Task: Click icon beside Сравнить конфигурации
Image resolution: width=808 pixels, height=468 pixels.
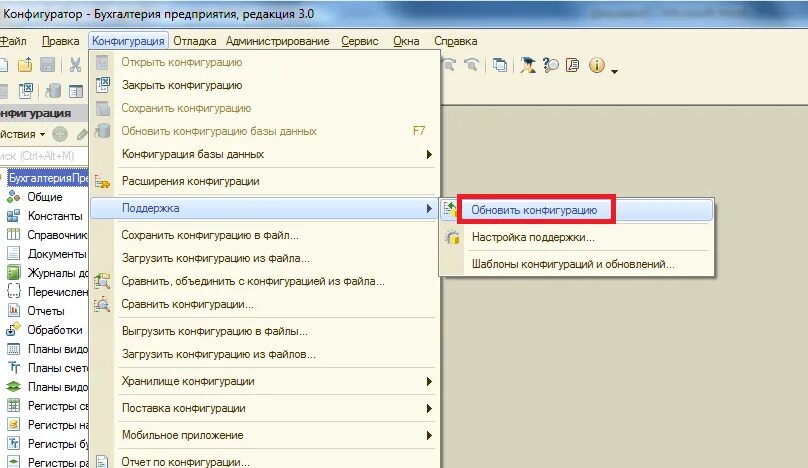Action: (102, 304)
